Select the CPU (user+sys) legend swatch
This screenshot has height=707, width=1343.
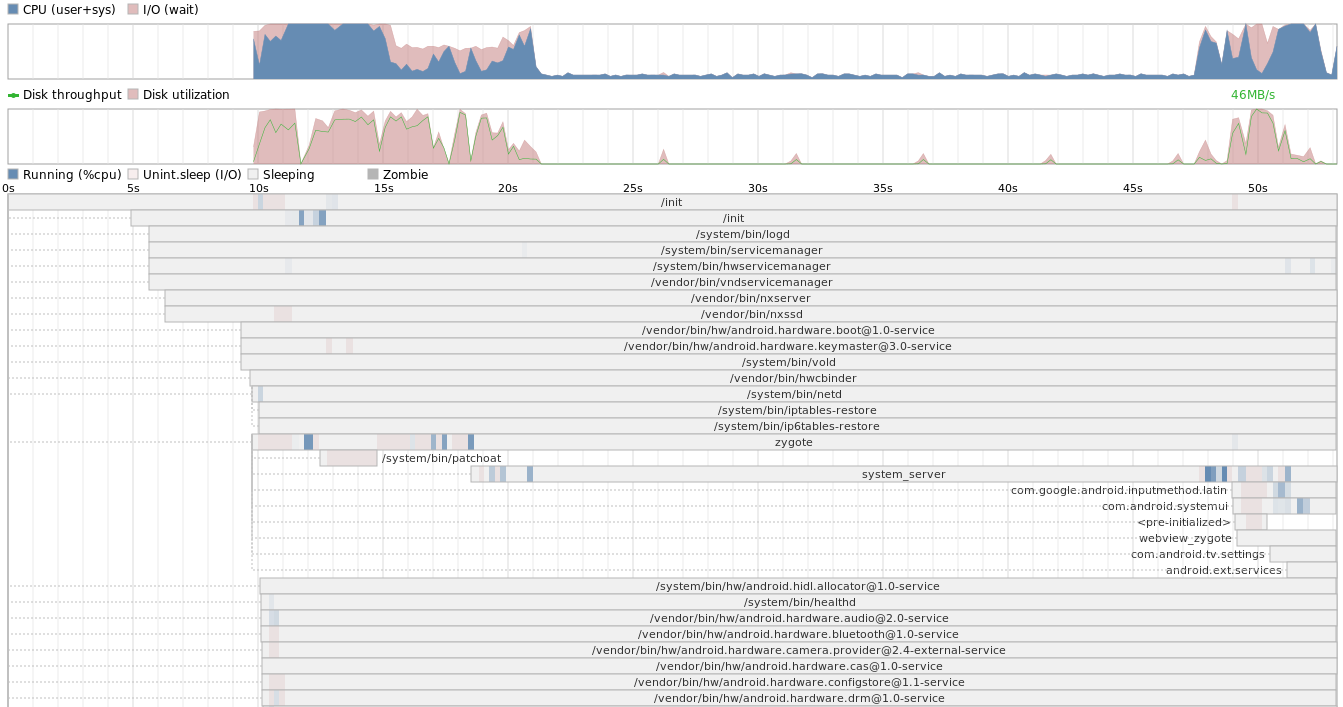click(13, 9)
